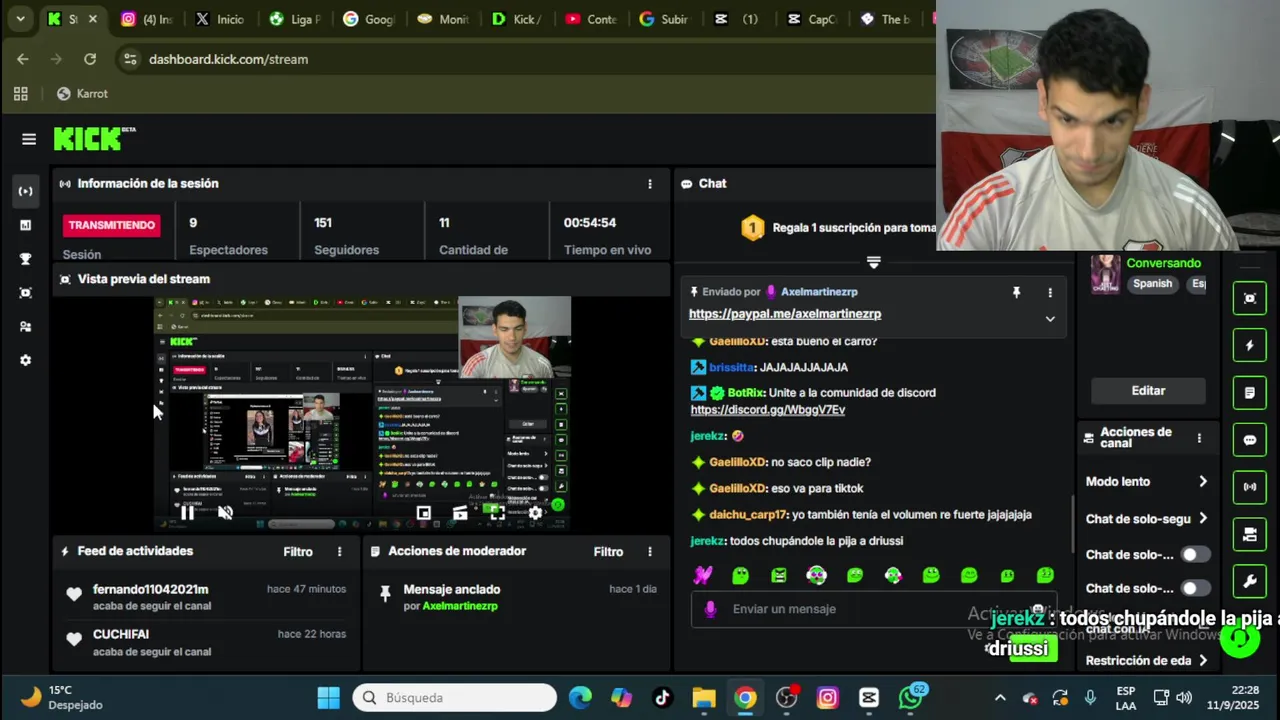This screenshot has height=720, width=1280.
Task: Click the wrench tools button in right toolbar
Action: point(1249,581)
